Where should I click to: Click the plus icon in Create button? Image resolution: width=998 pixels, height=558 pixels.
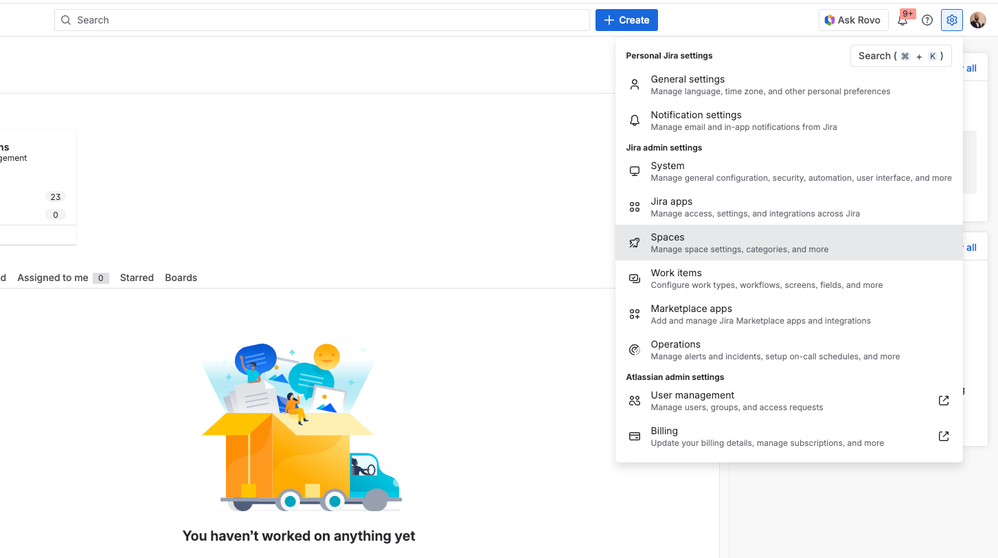(x=609, y=20)
